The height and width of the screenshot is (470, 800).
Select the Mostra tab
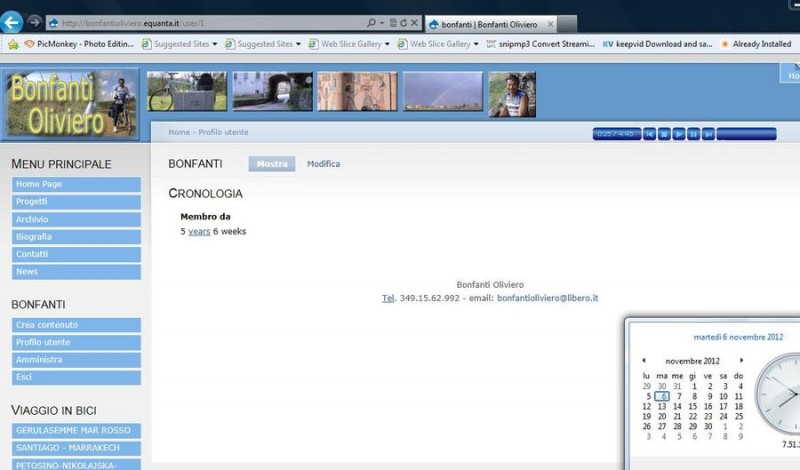pos(272,164)
